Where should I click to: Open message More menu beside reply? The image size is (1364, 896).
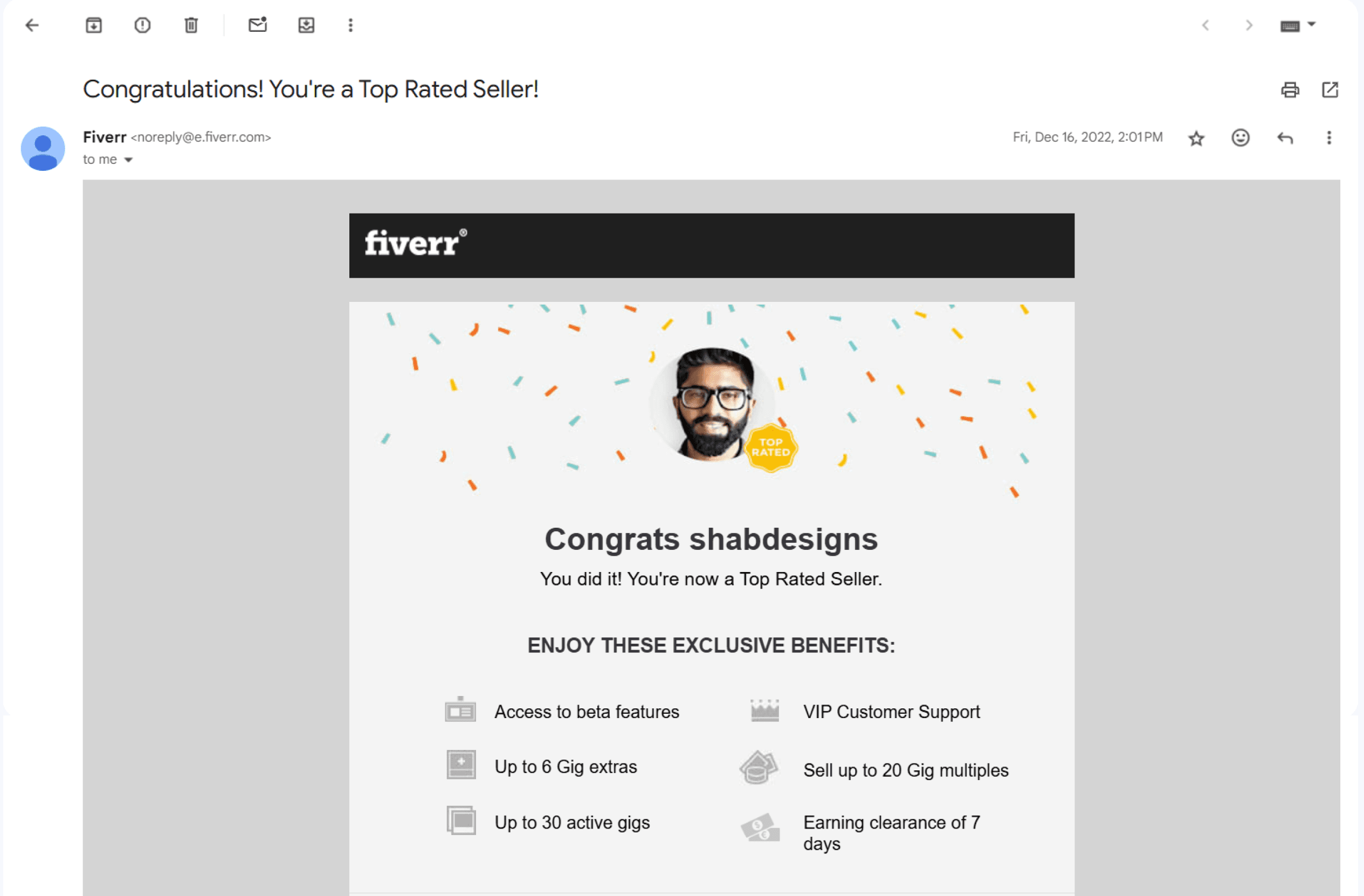click(1328, 137)
